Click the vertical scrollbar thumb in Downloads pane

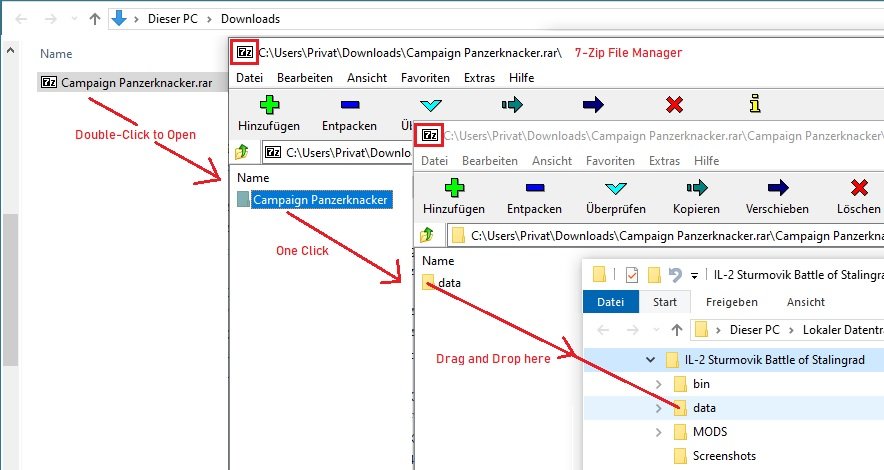(10, 290)
